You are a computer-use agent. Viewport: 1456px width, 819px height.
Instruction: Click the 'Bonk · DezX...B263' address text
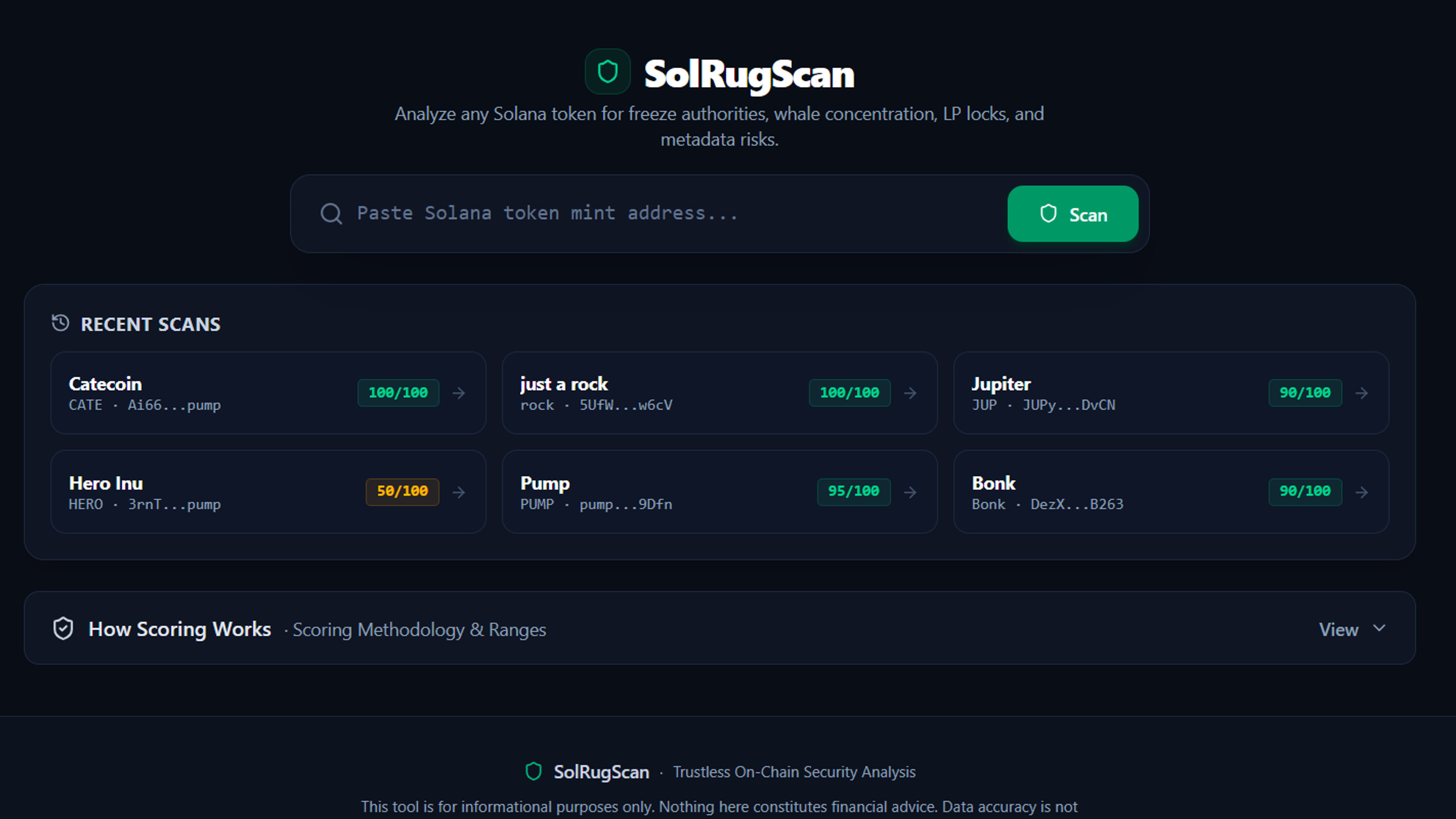pos(1048,504)
